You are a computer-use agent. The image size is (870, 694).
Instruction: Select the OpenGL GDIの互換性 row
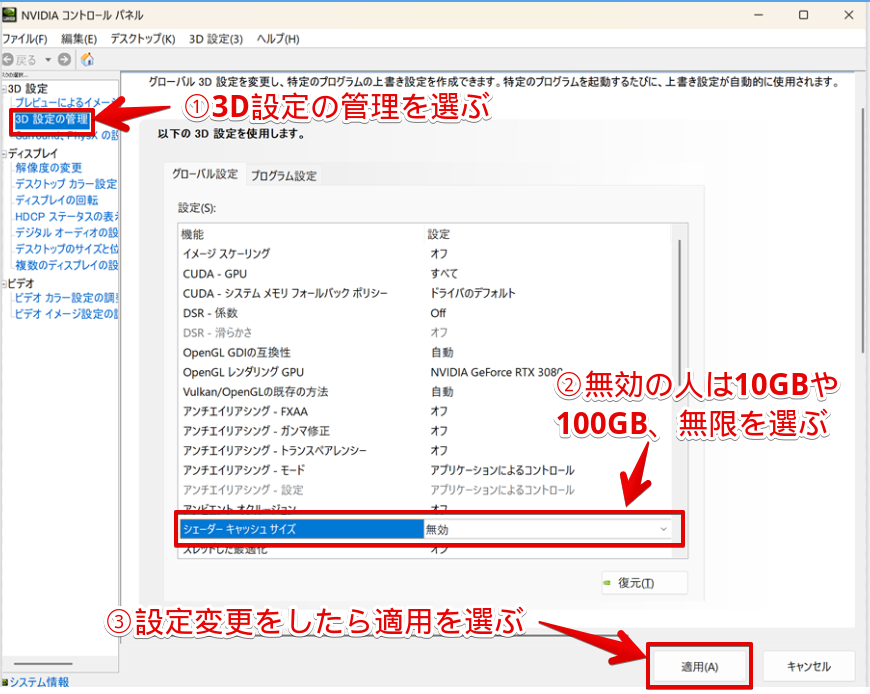click(x=424, y=352)
